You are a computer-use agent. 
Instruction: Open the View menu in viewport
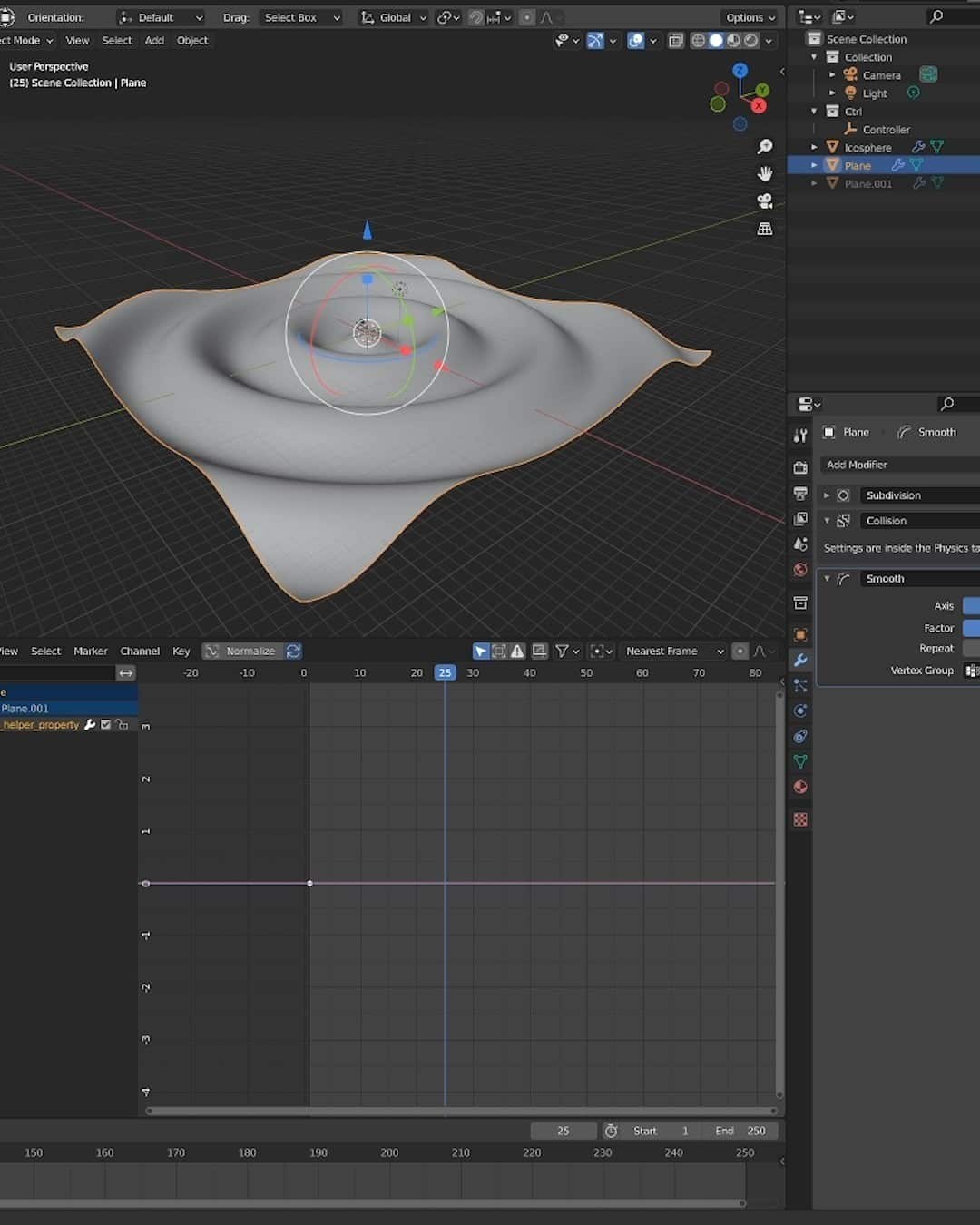point(77,40)
